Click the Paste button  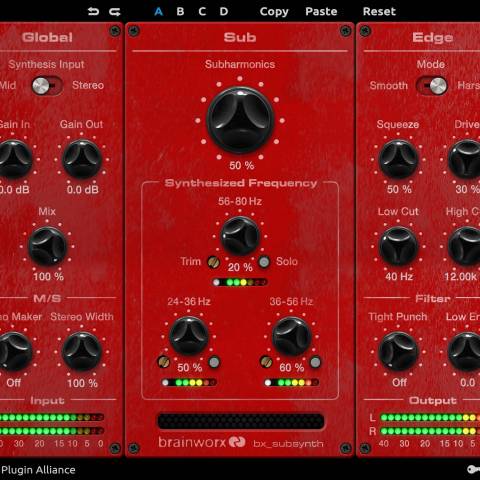[x=321, y=12]
